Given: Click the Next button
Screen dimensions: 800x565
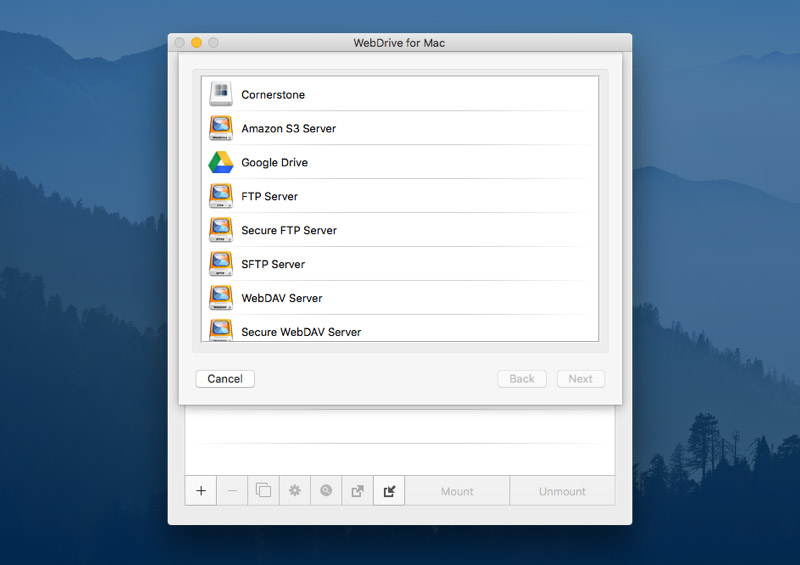Looking at the screenshot, I should (580, 379).
